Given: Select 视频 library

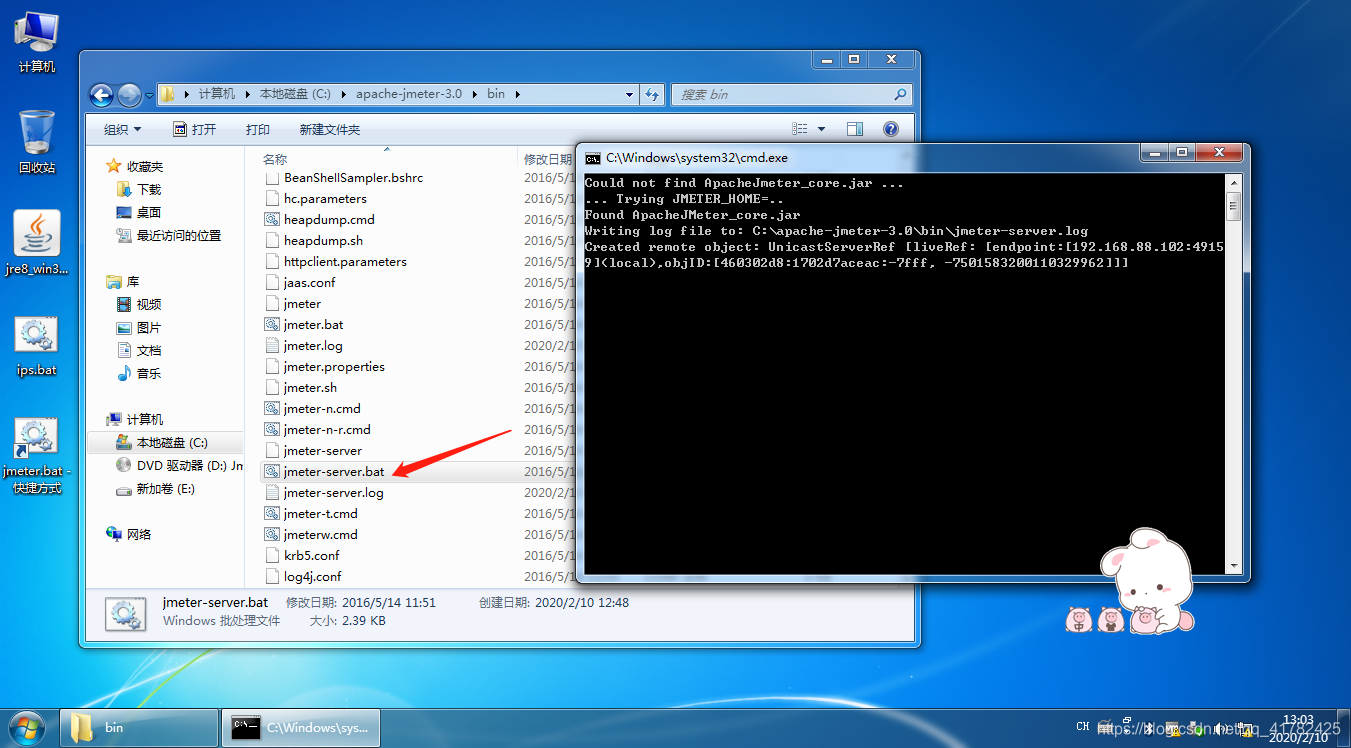Looking at the screenshot, I should pos(139,304).
